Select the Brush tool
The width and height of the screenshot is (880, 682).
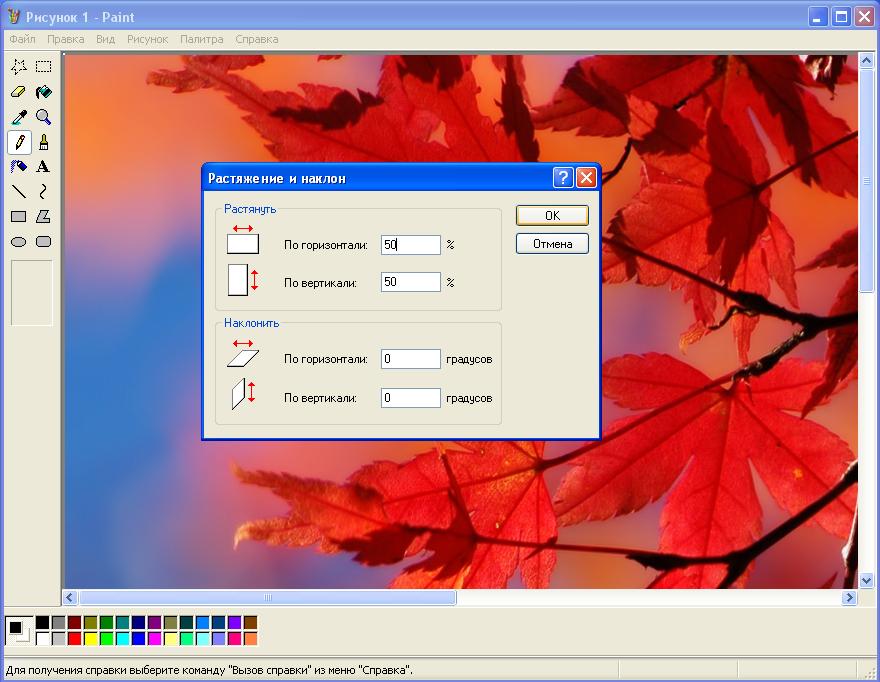tap(43, 142)
